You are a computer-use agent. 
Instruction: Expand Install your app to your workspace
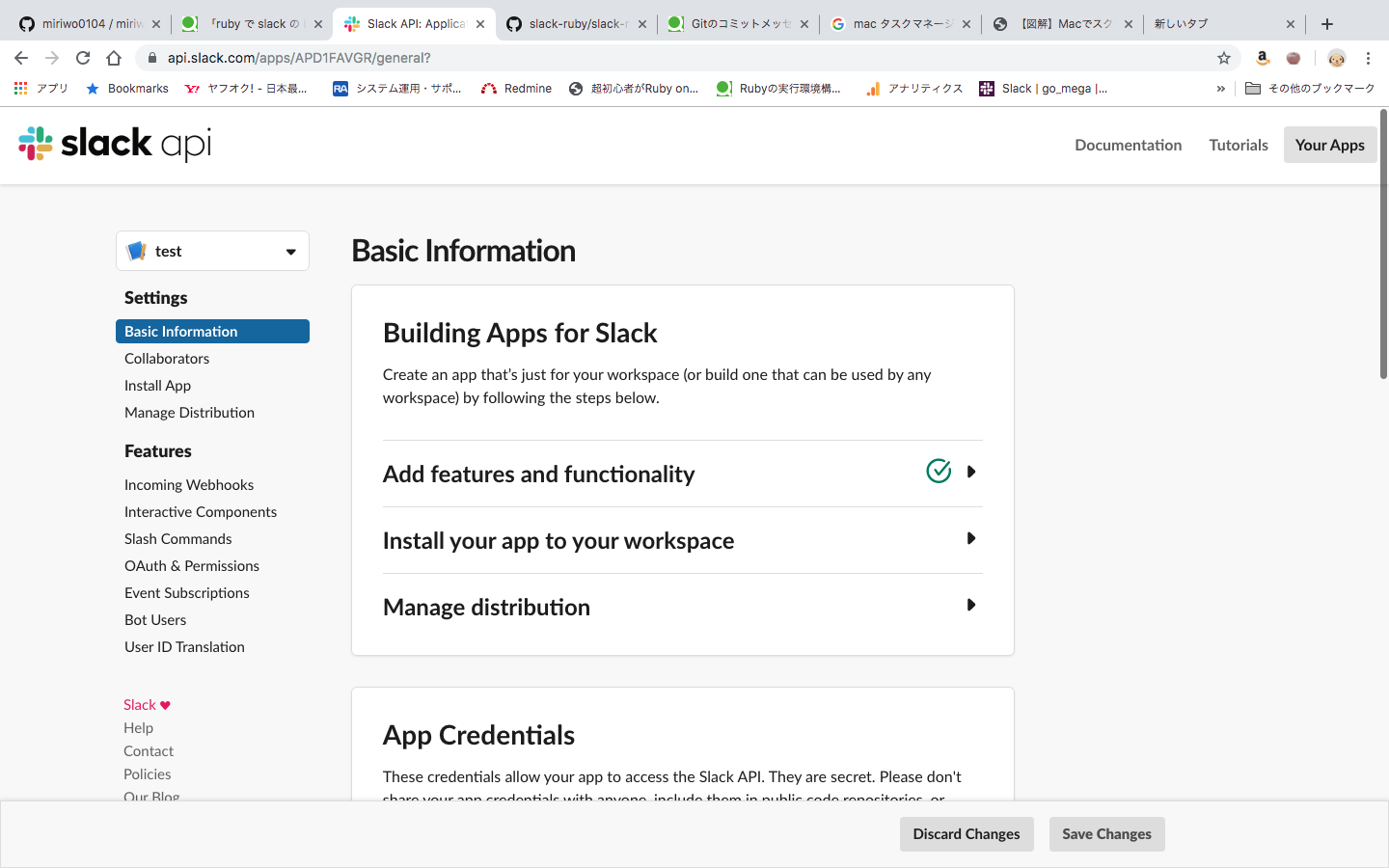point(682,540)
